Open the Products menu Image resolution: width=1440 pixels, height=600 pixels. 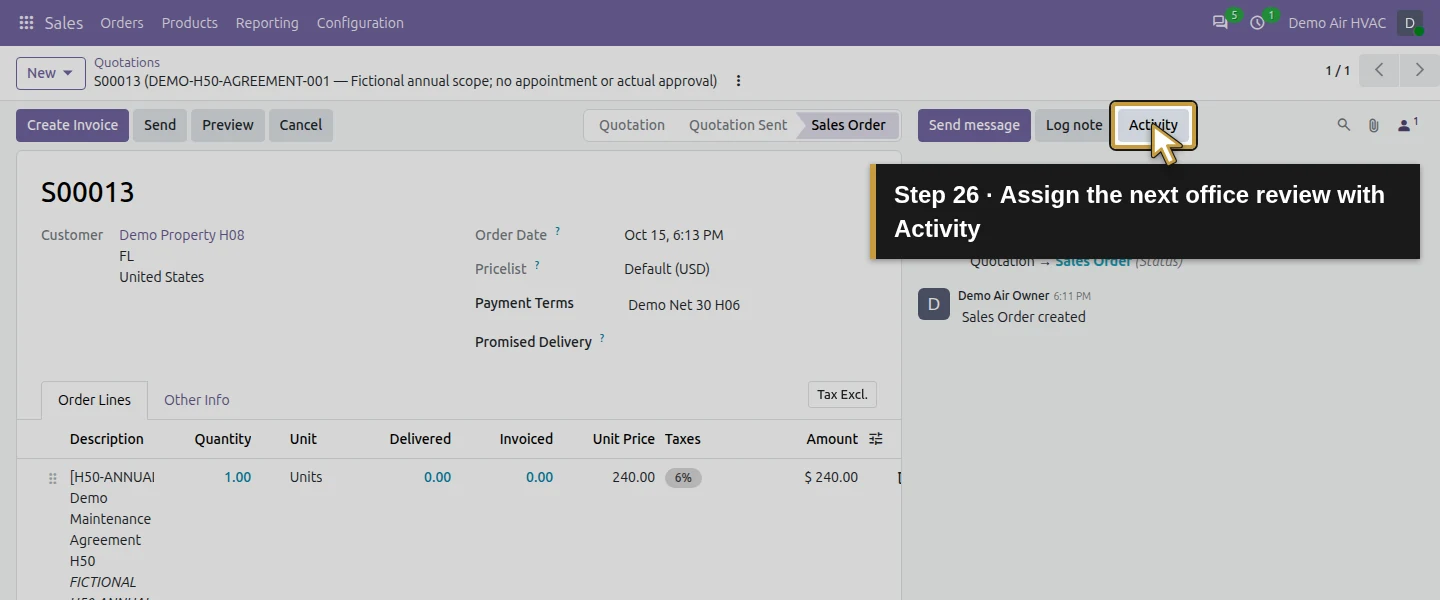pyautogui.click(x=190, y=23)
